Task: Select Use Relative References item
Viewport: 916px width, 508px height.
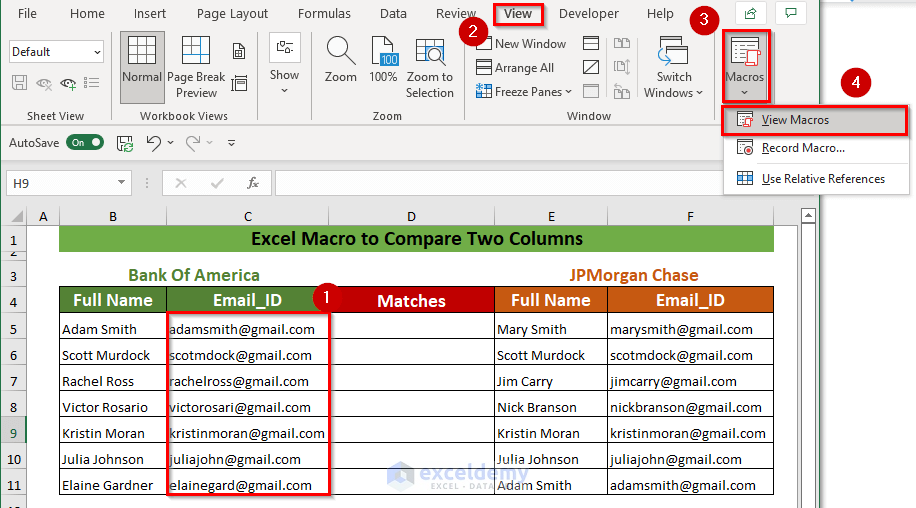Action: (x=815, y=179)
